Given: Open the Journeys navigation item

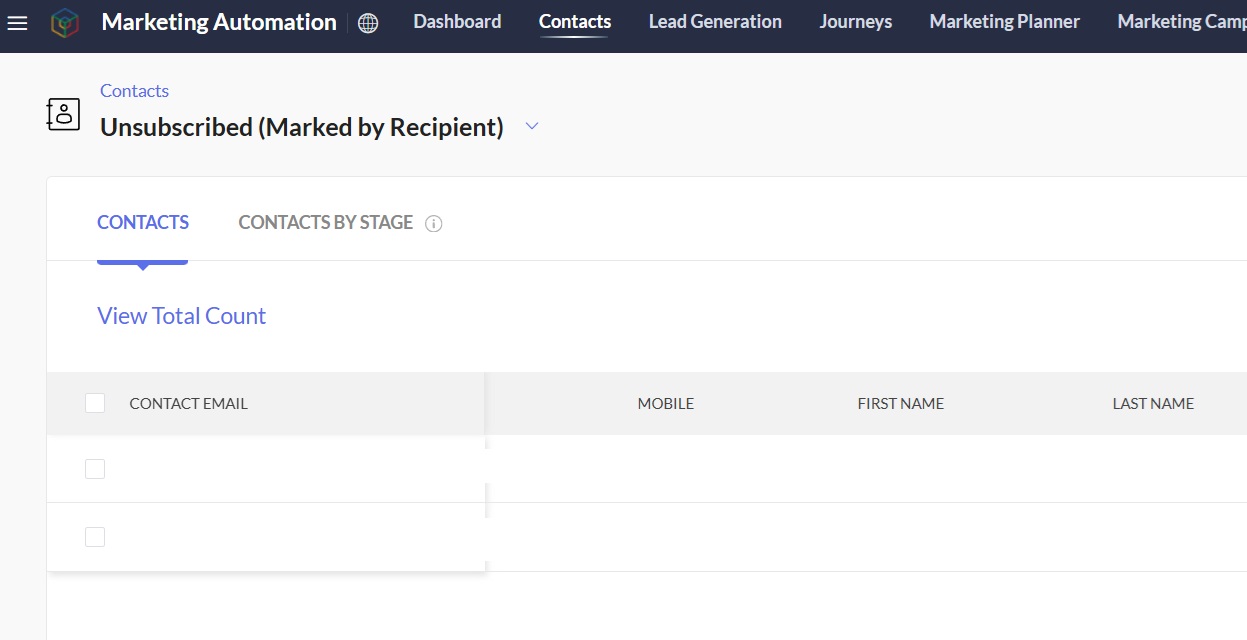Looking at the screenshot, I should [856, 21].
